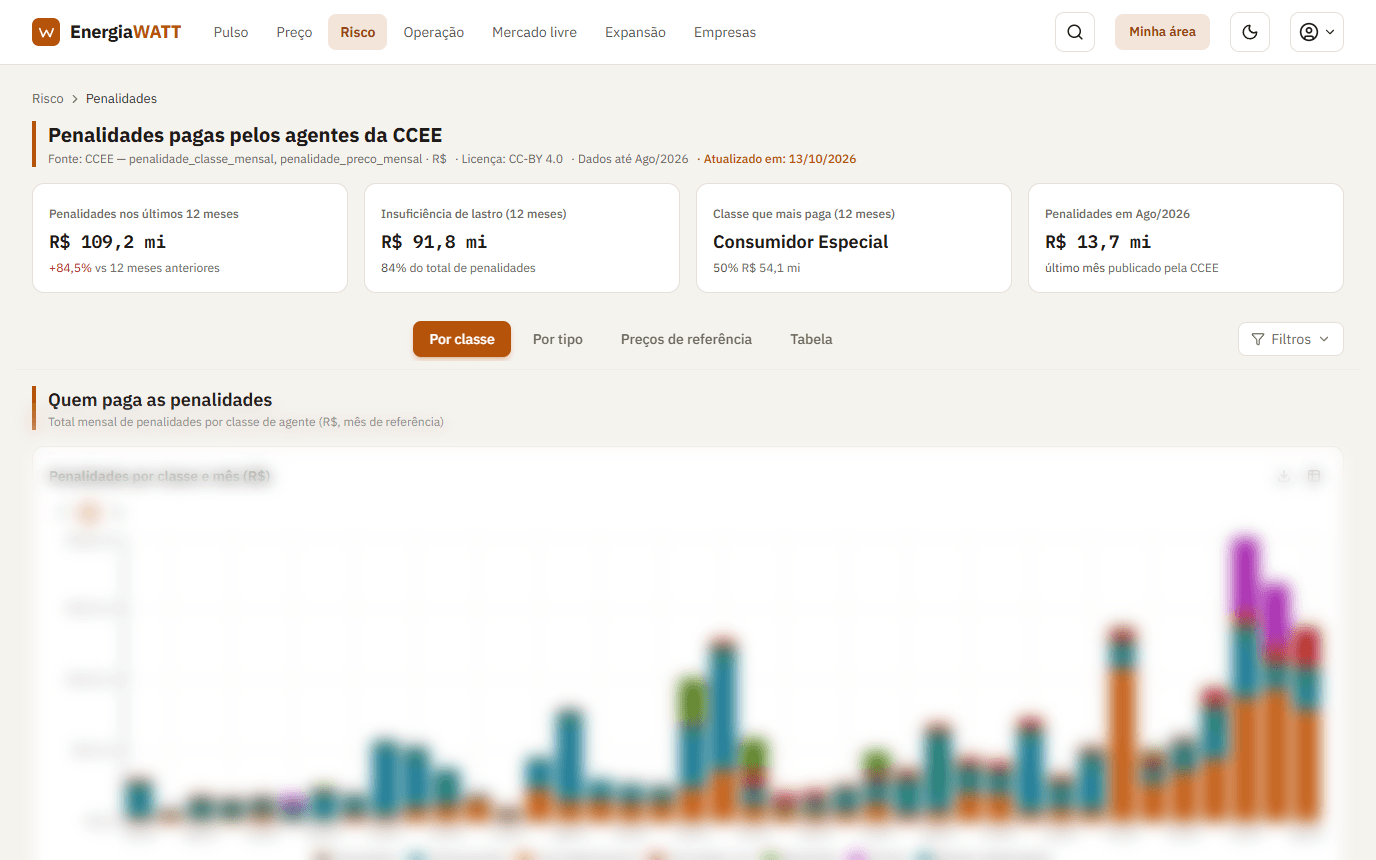Open the Operação menu item

coord(434,32)
